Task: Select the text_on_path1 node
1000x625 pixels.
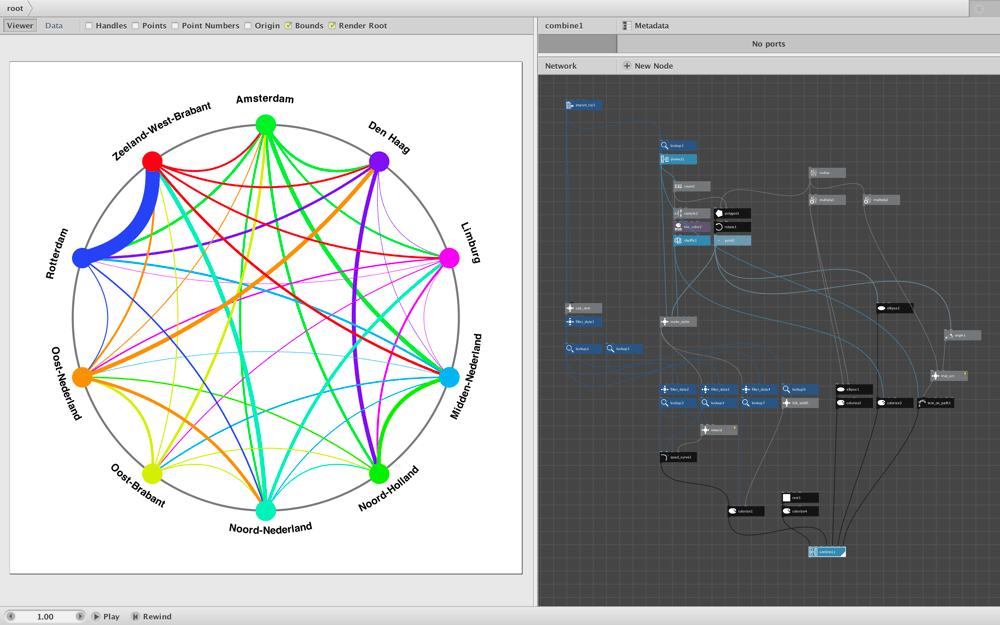Action: (936, 402)
